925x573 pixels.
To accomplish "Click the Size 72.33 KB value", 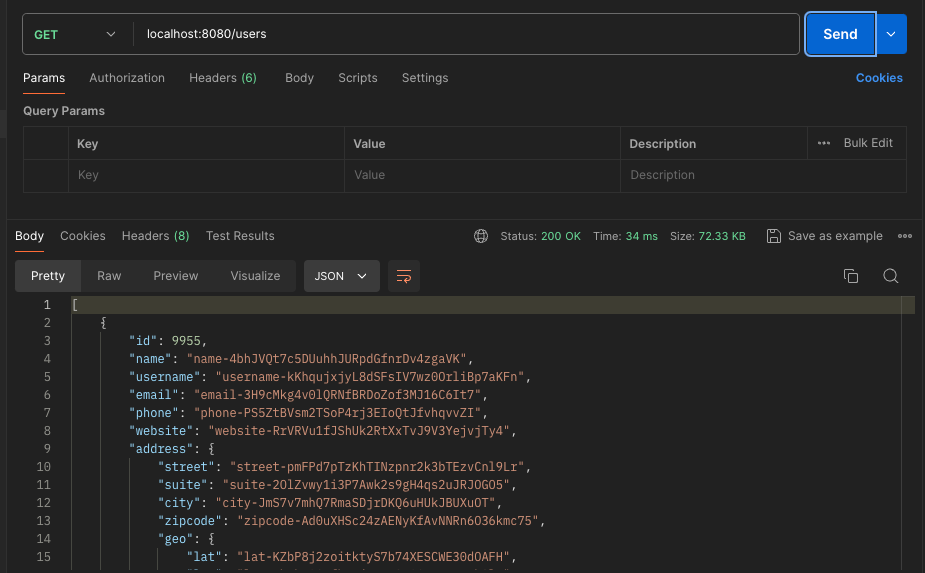I will pos(708,236).
